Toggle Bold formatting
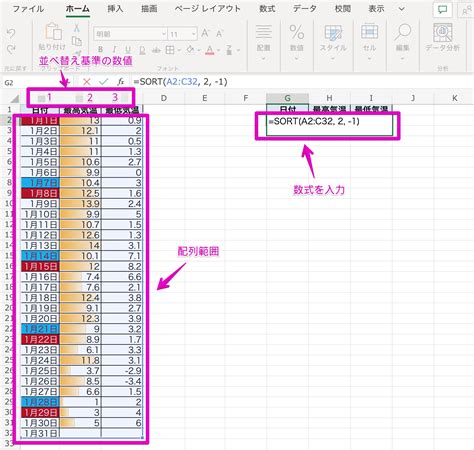Screen dimensions: 474x450 tap(100, 50)
